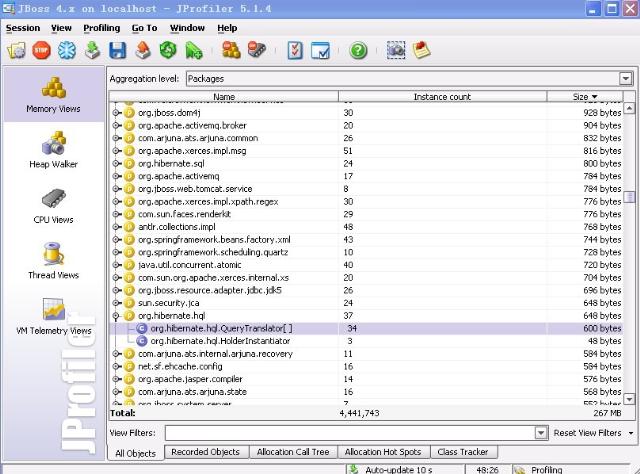Click Reset View Filters button
The height and width of the screenshot is (474, 640).
click(x=588, y=433)
